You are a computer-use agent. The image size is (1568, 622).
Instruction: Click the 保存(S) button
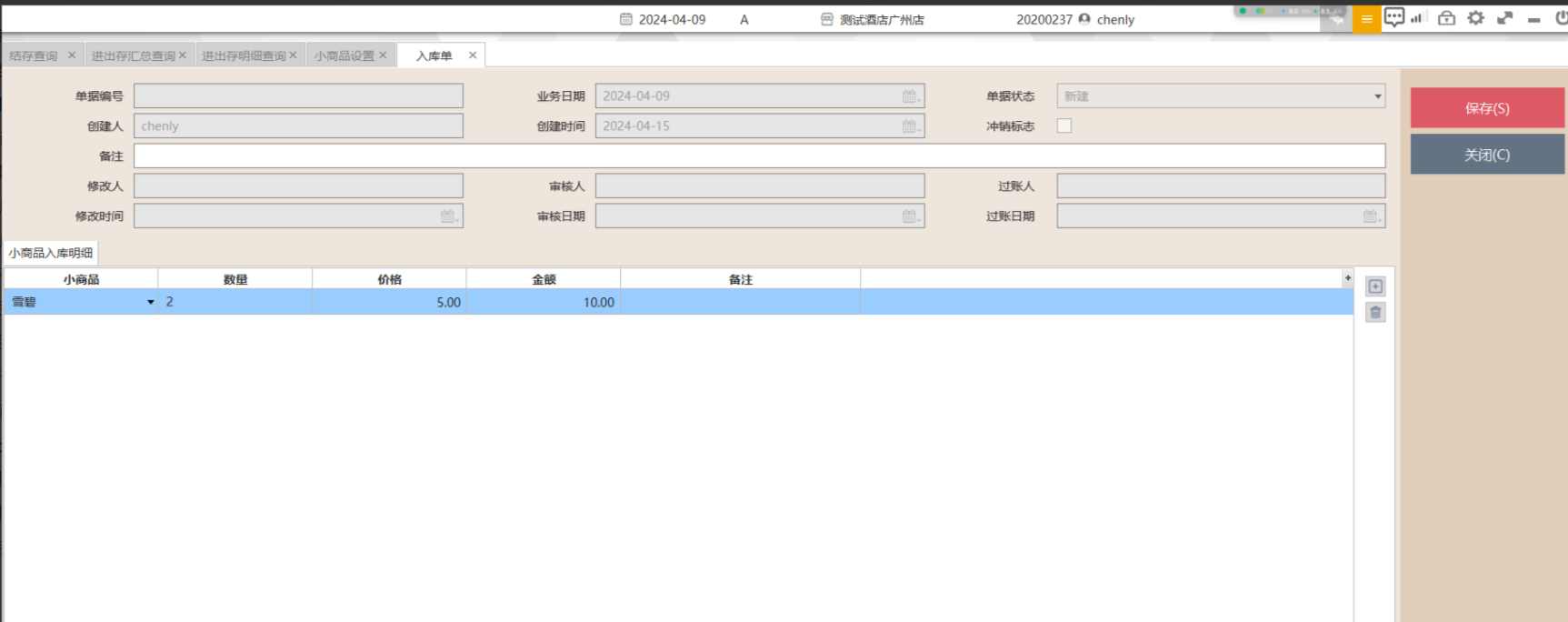(1486, 108)
